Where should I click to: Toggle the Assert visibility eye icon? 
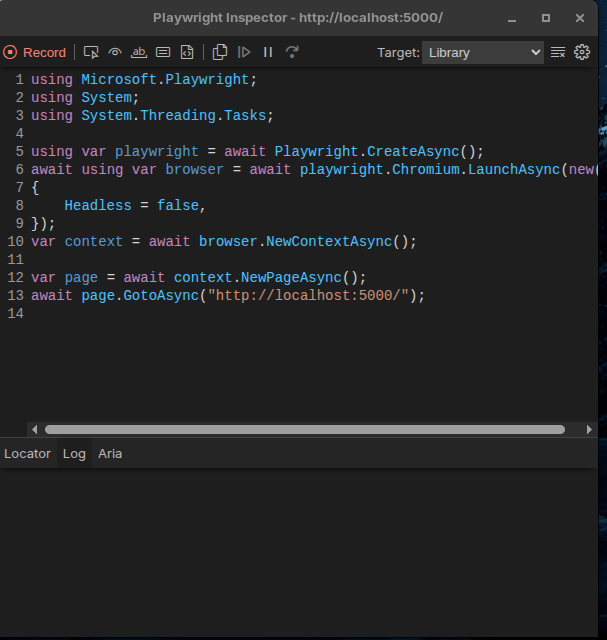115,52
